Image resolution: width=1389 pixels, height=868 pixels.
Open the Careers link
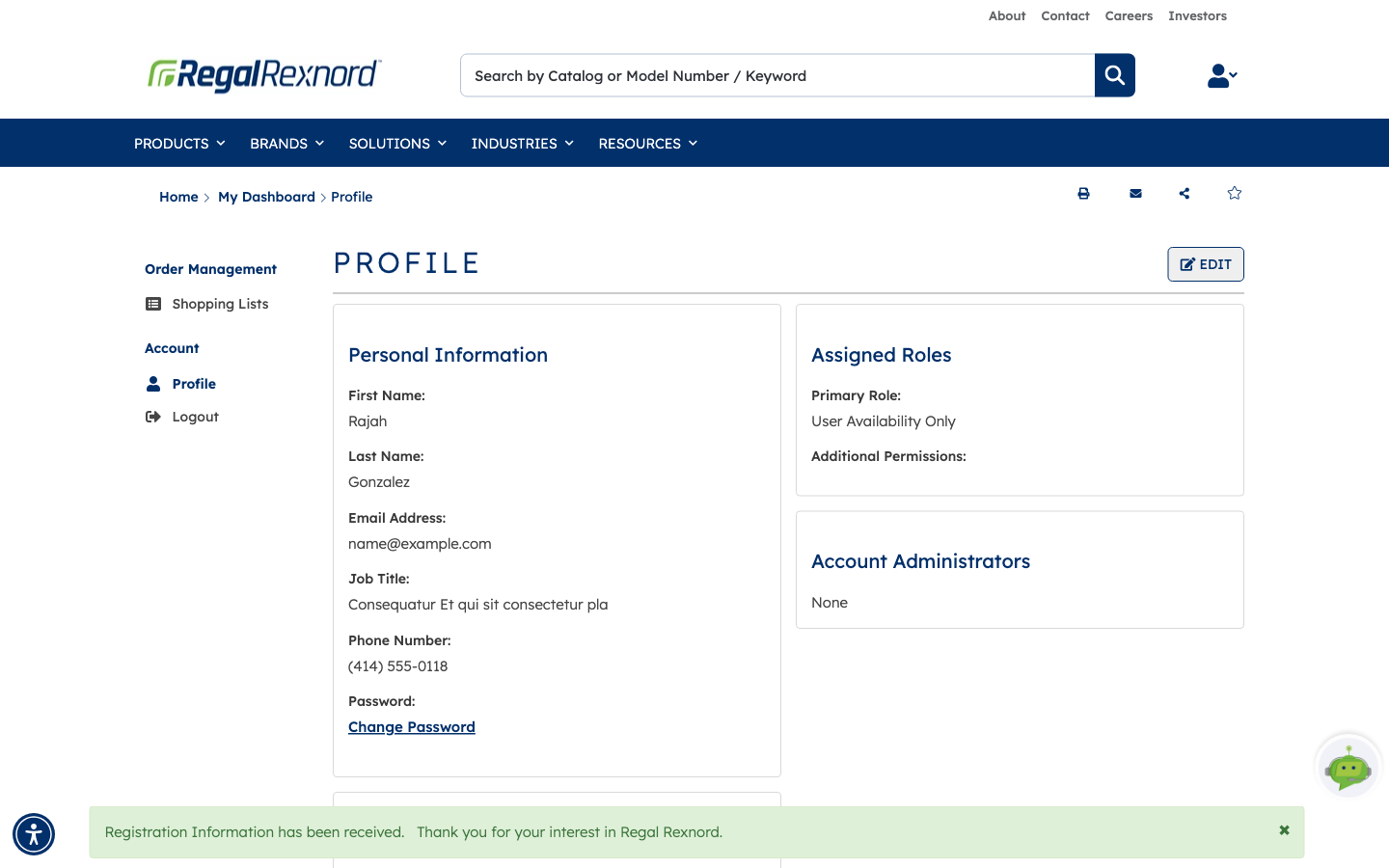1129,16
